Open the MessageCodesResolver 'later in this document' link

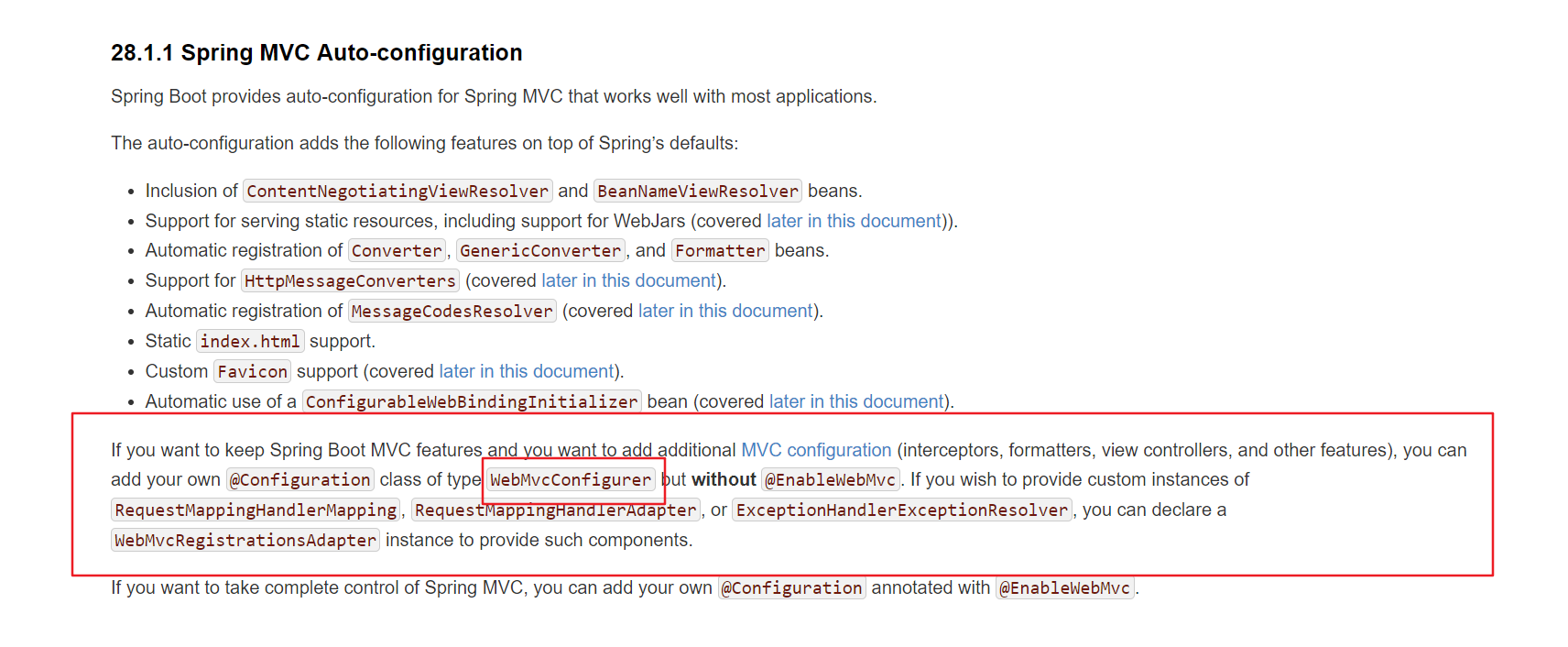point(725,311)
